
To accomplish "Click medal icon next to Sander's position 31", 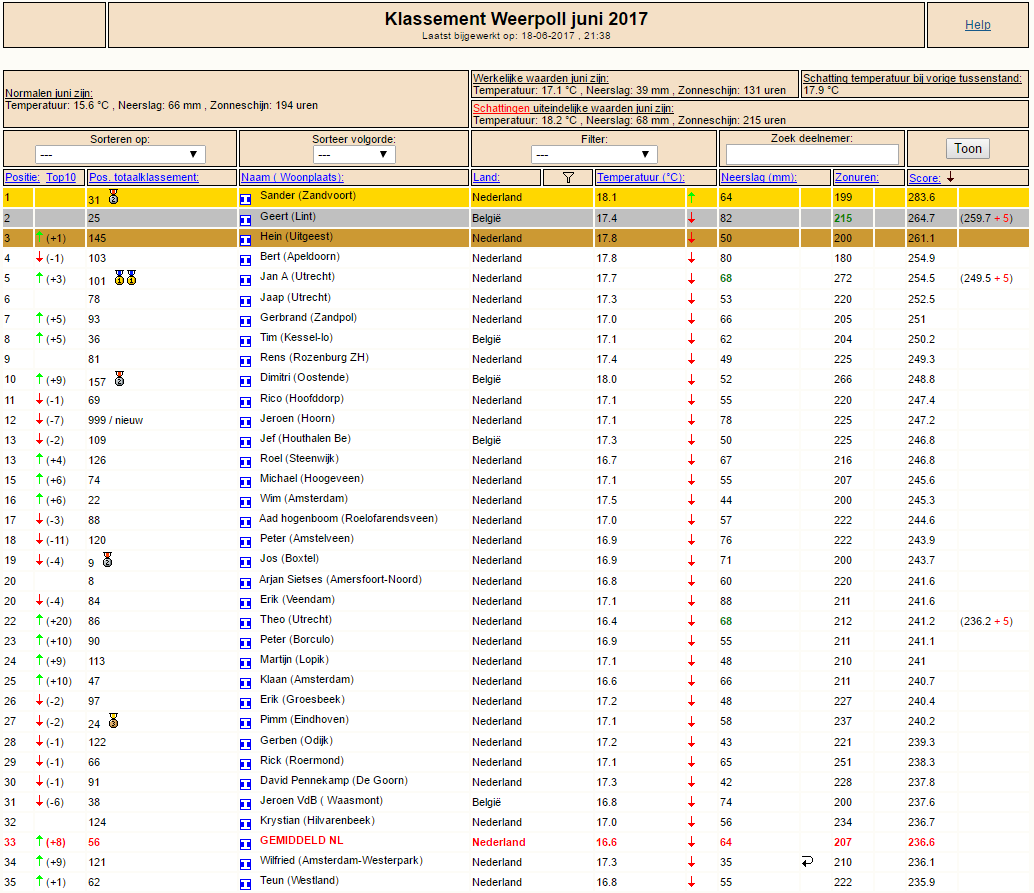I will coord(113,197).
